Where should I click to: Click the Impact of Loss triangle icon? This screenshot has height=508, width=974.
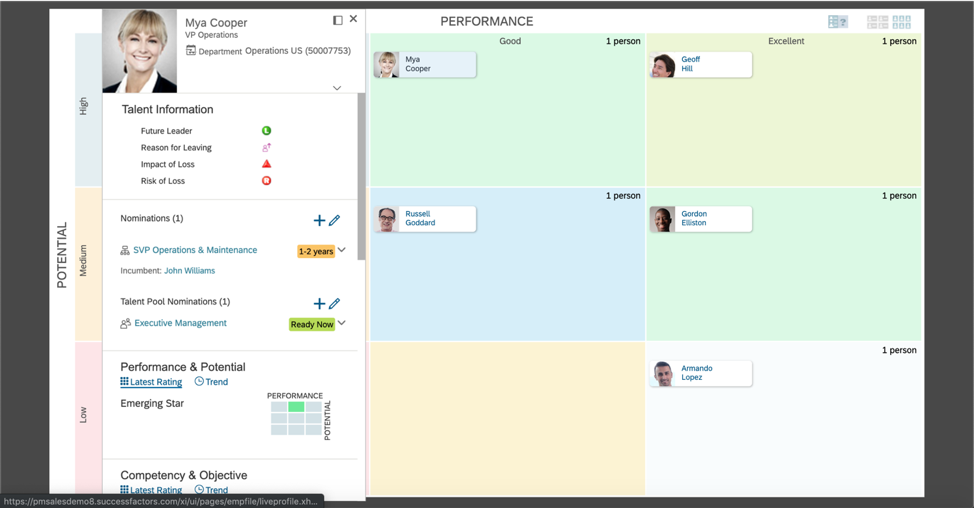point(266,164)
